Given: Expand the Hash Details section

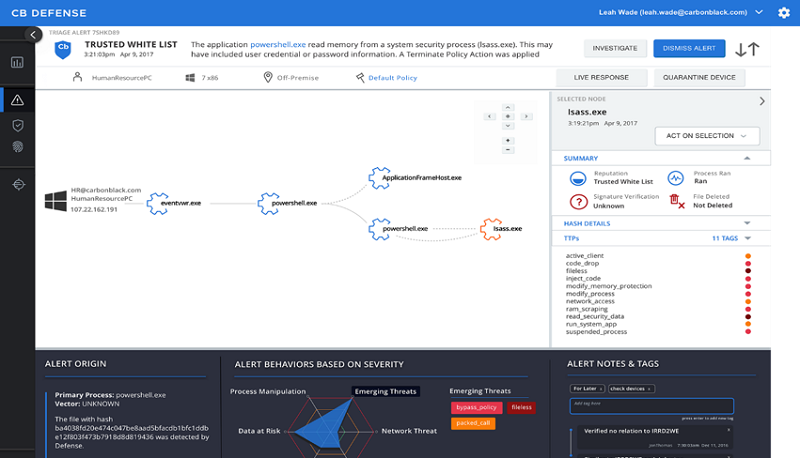Looking at the screenshot, I should click(x=747, y=223).
